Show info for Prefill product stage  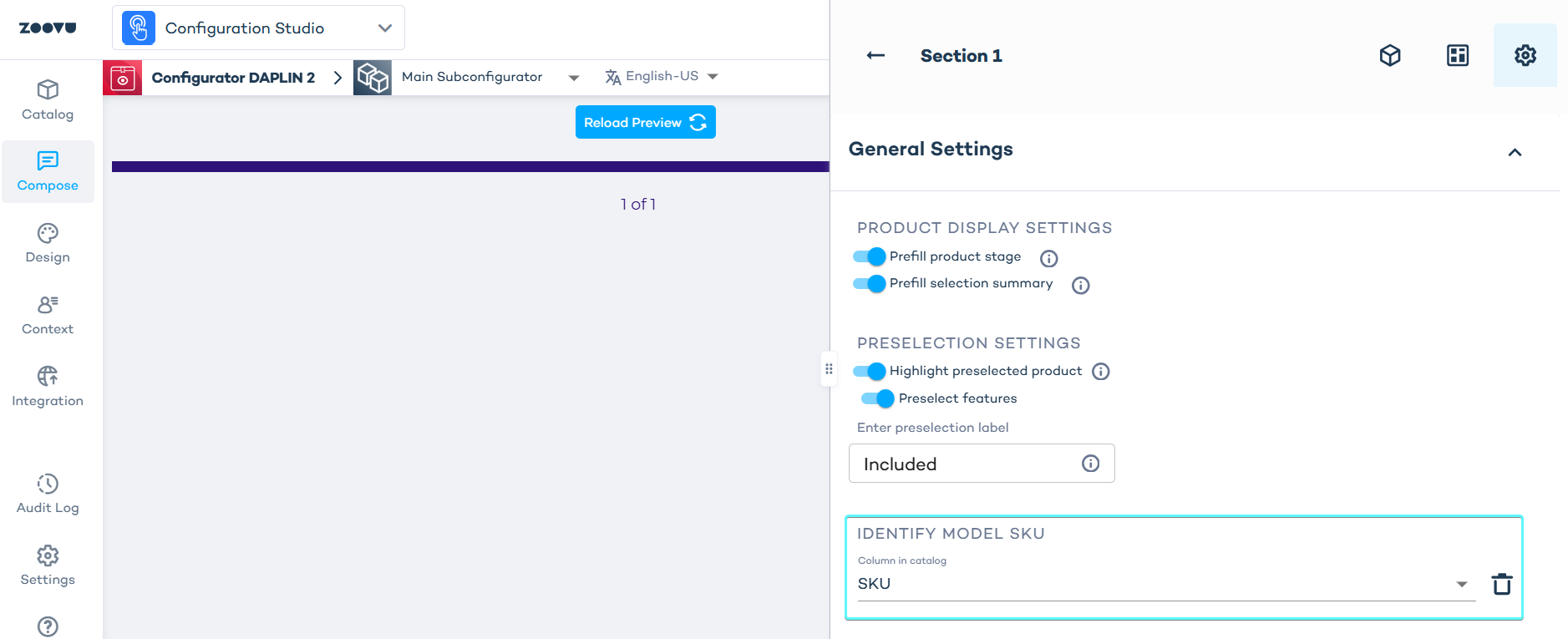click(1049, 259)
